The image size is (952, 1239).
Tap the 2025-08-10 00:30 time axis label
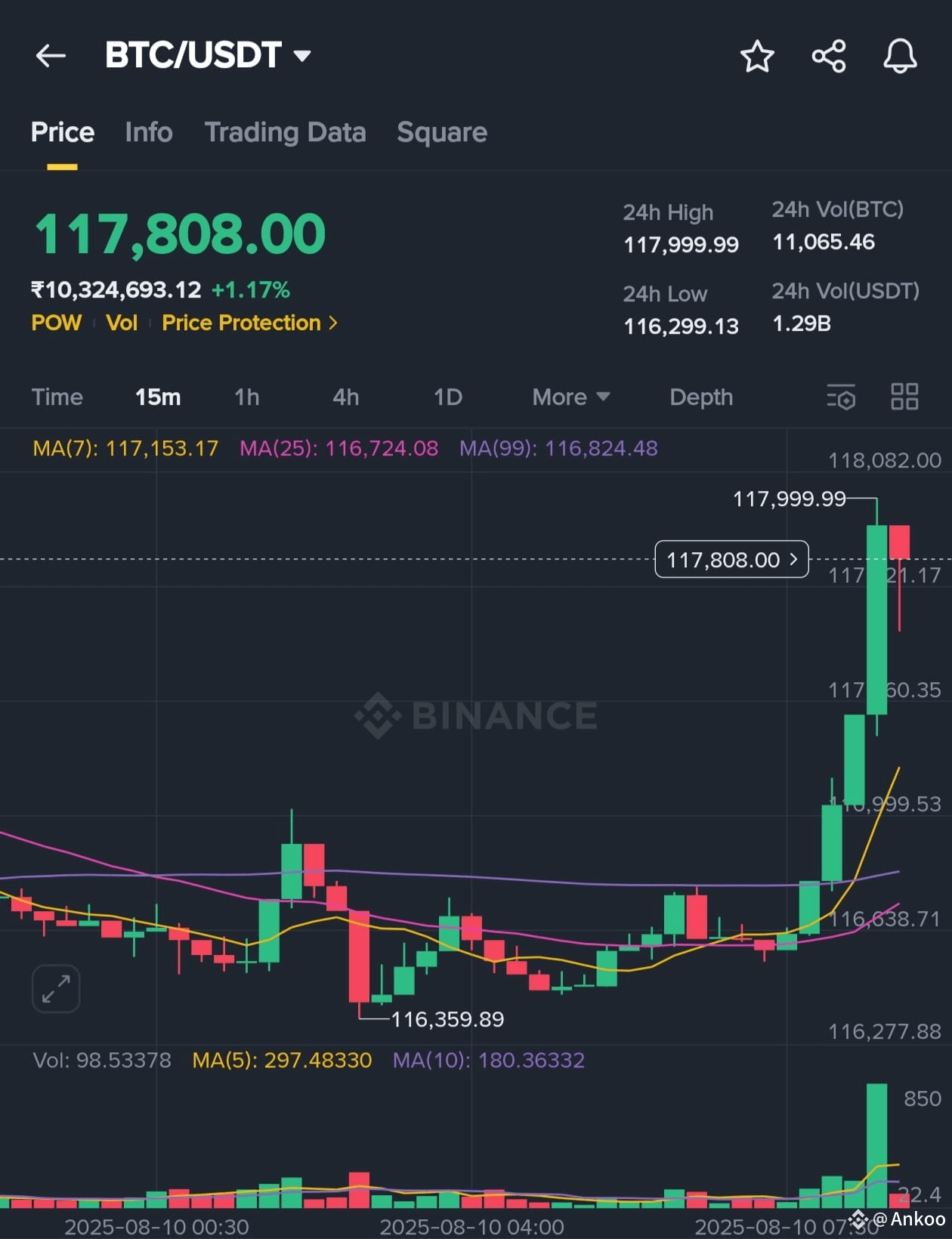156,1226
